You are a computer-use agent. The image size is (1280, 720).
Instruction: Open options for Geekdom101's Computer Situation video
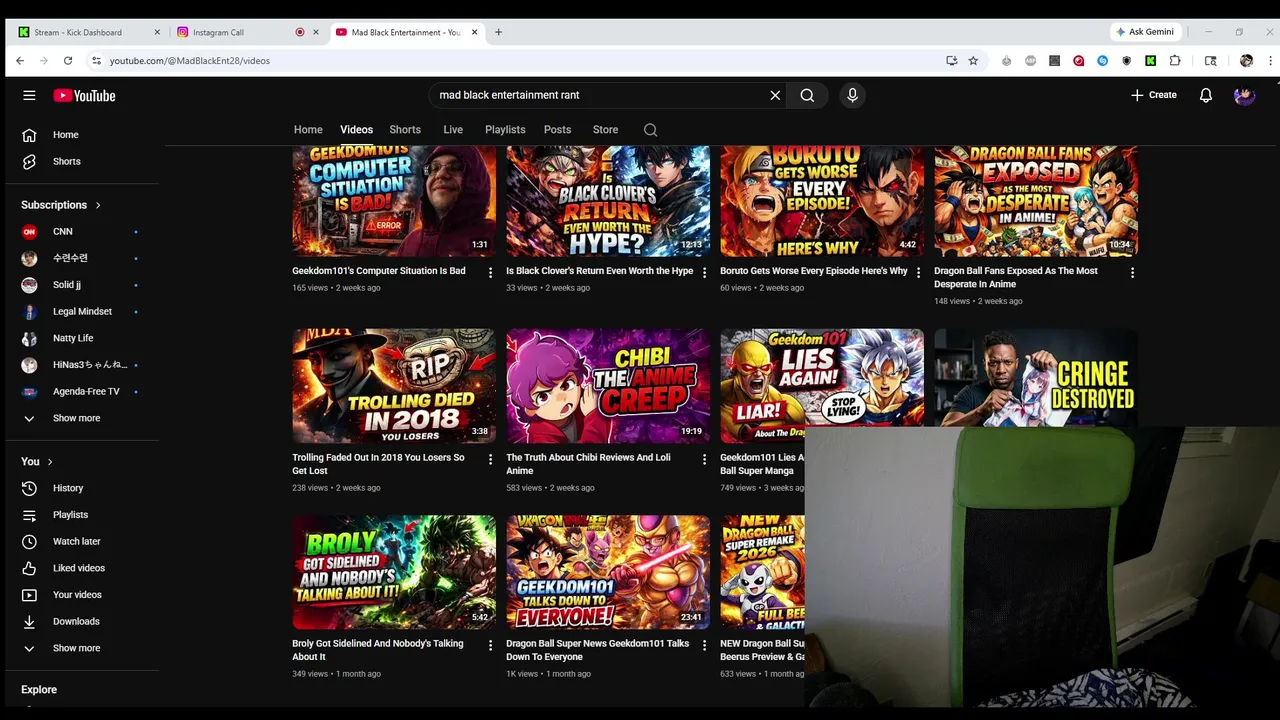pyautogui.click(x=490, y=272)
